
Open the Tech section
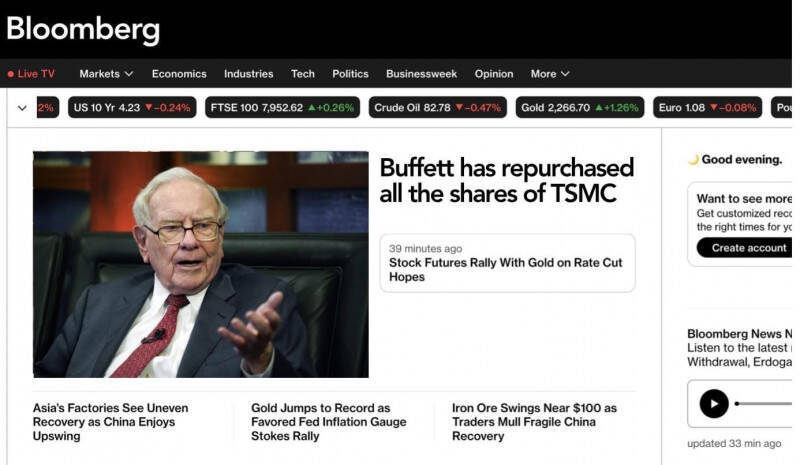pyautogui.click(x=303, y=74)
